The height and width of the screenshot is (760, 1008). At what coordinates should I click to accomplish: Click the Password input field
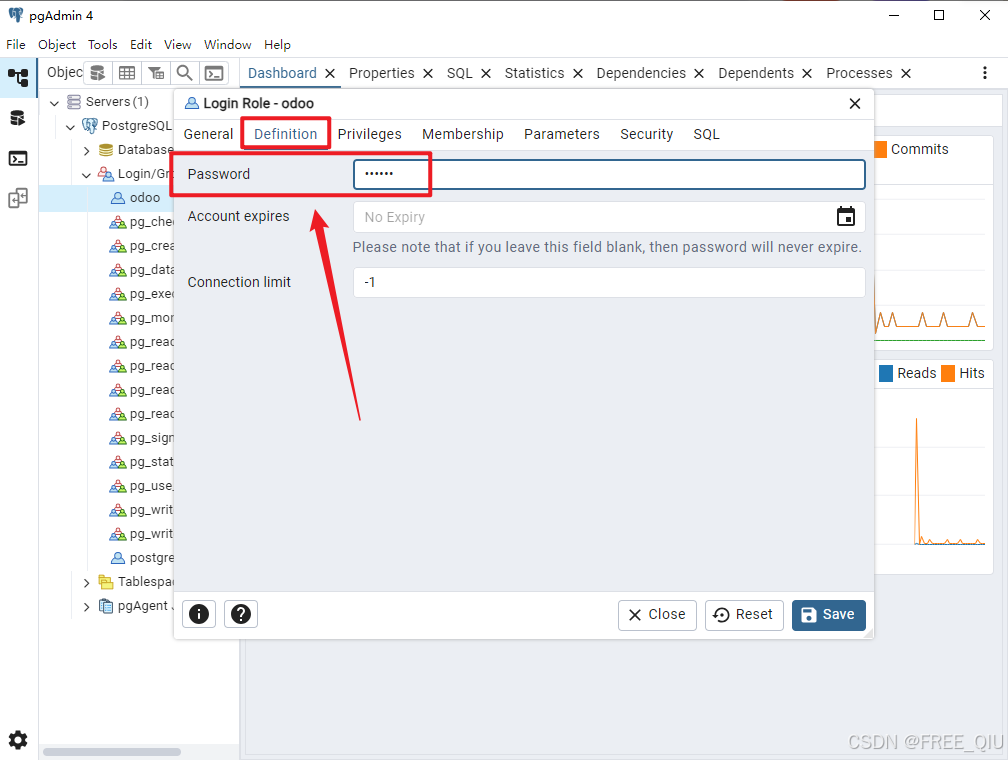[x=609, y=174]
